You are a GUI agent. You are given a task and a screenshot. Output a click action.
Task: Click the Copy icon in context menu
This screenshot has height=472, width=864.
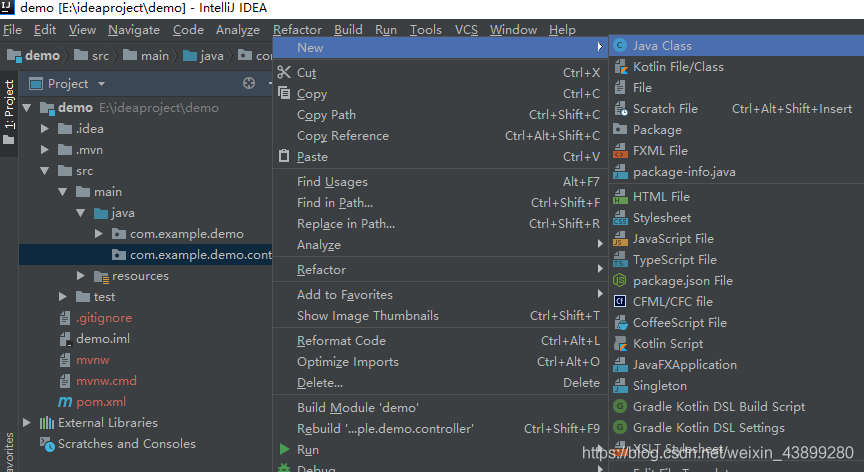pyautogui.click(x=284, y=93)
